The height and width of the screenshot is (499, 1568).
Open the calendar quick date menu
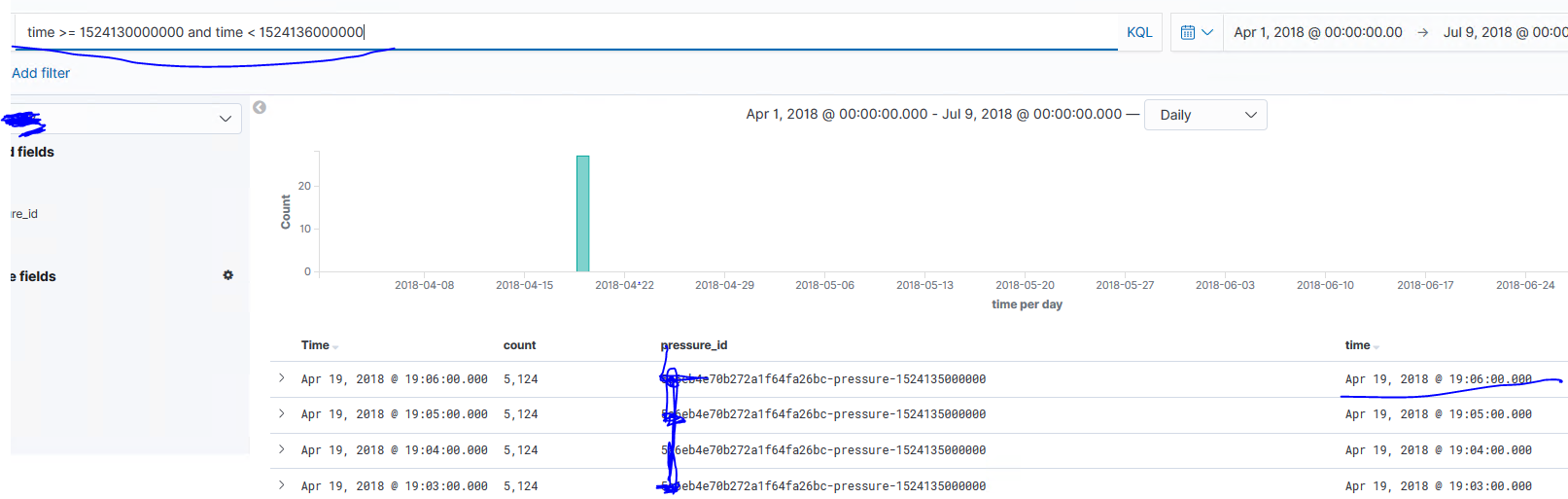pyautogui.click(x=1197, y=32)
